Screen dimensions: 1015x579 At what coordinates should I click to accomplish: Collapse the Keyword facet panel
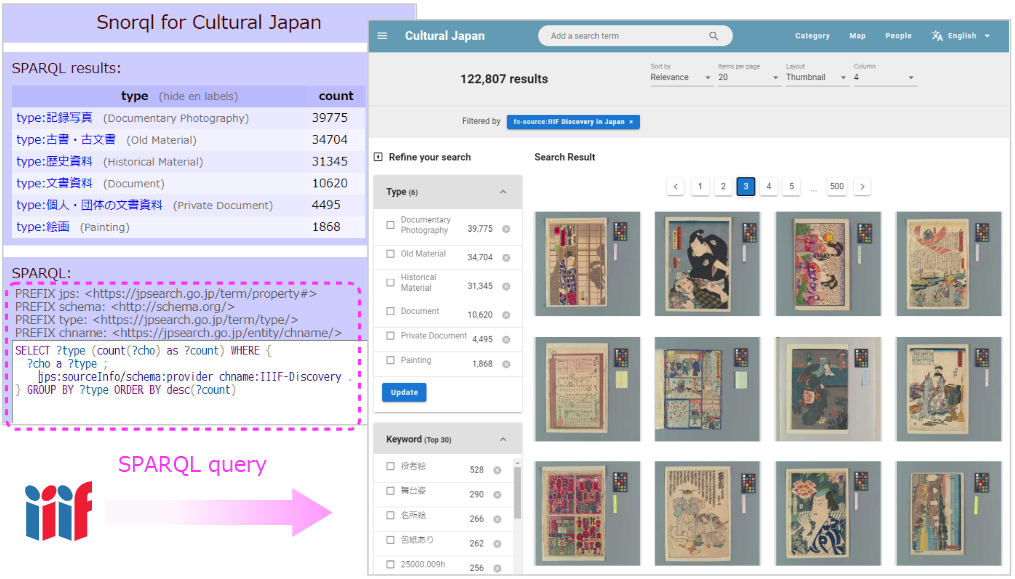[503, 439]
